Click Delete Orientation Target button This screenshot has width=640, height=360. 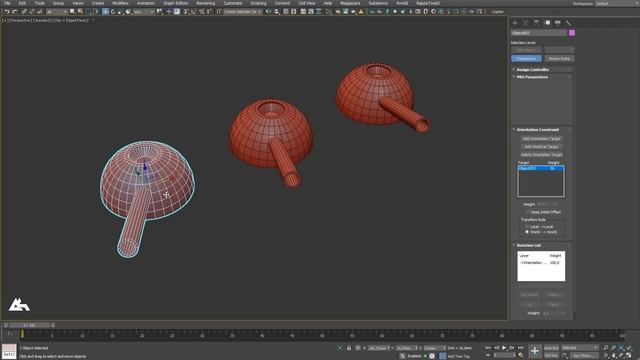pos(541,155)
